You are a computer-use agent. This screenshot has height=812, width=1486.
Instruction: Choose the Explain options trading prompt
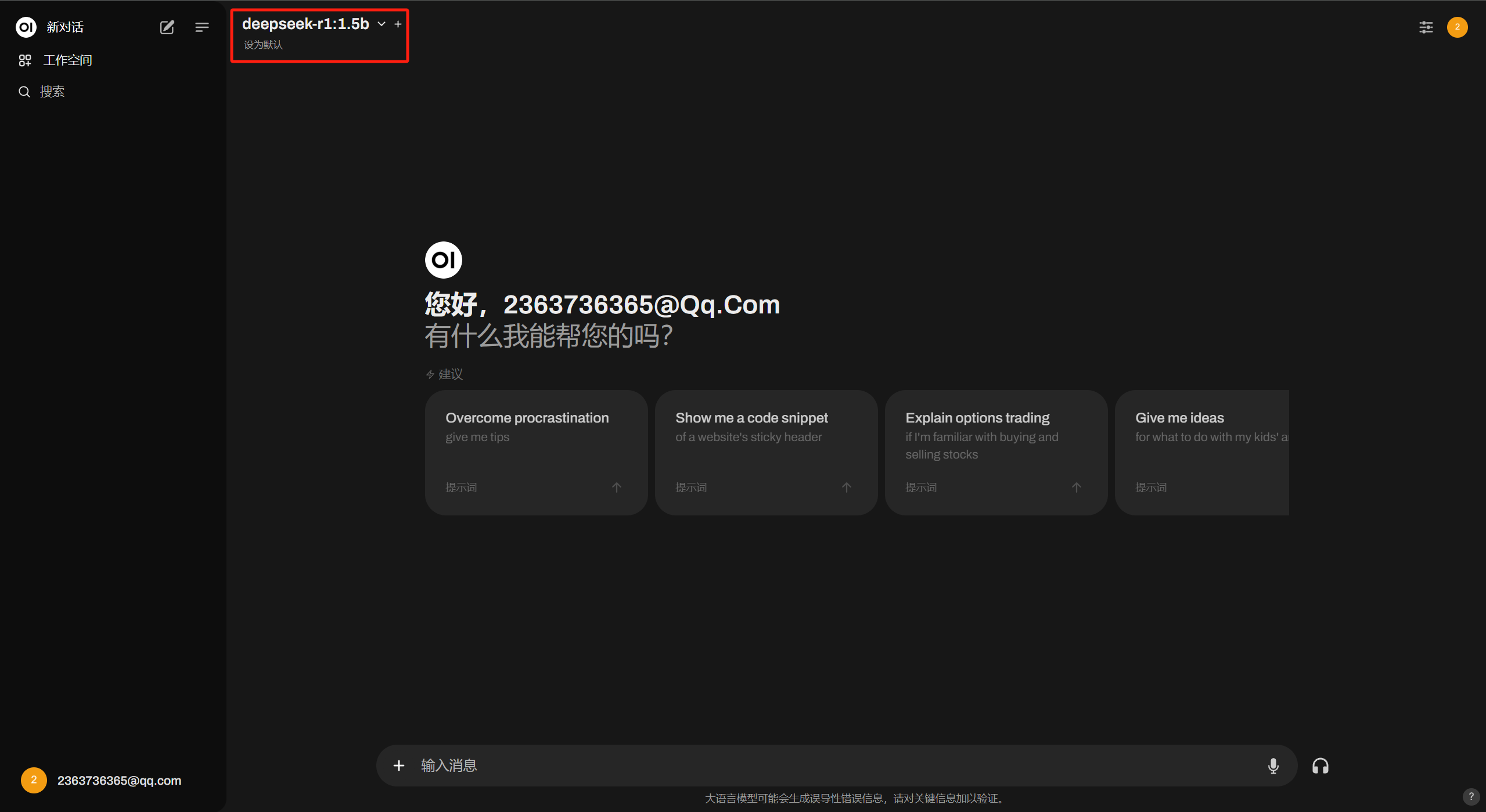(995, 452)
